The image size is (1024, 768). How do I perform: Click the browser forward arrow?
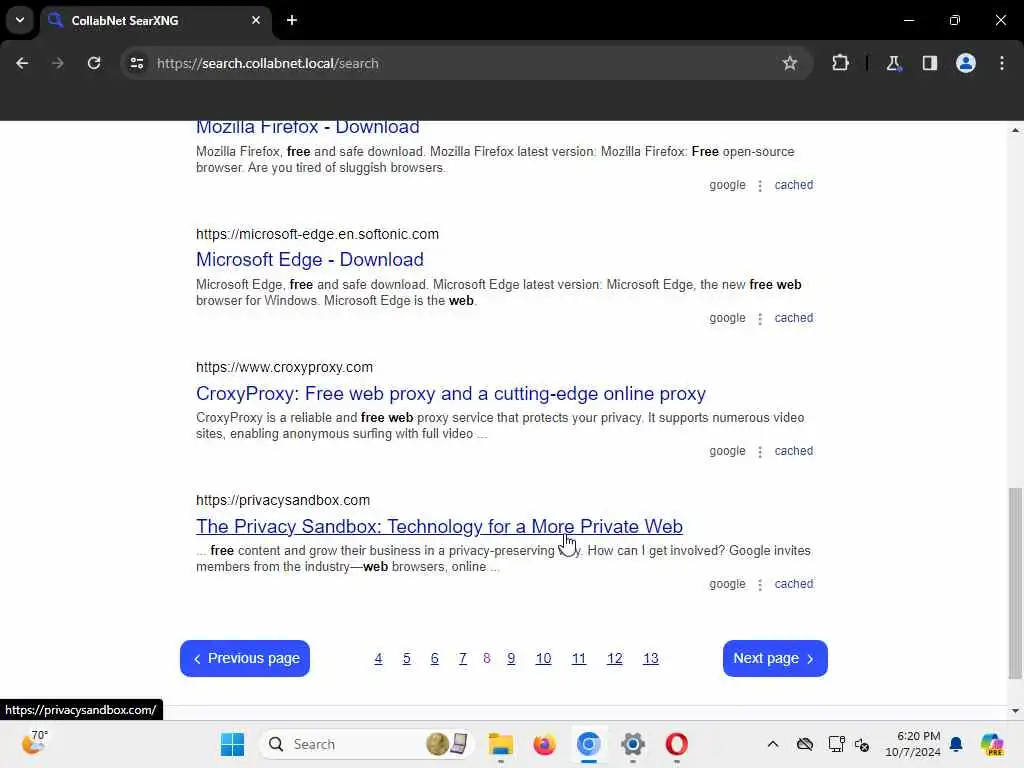57,63
